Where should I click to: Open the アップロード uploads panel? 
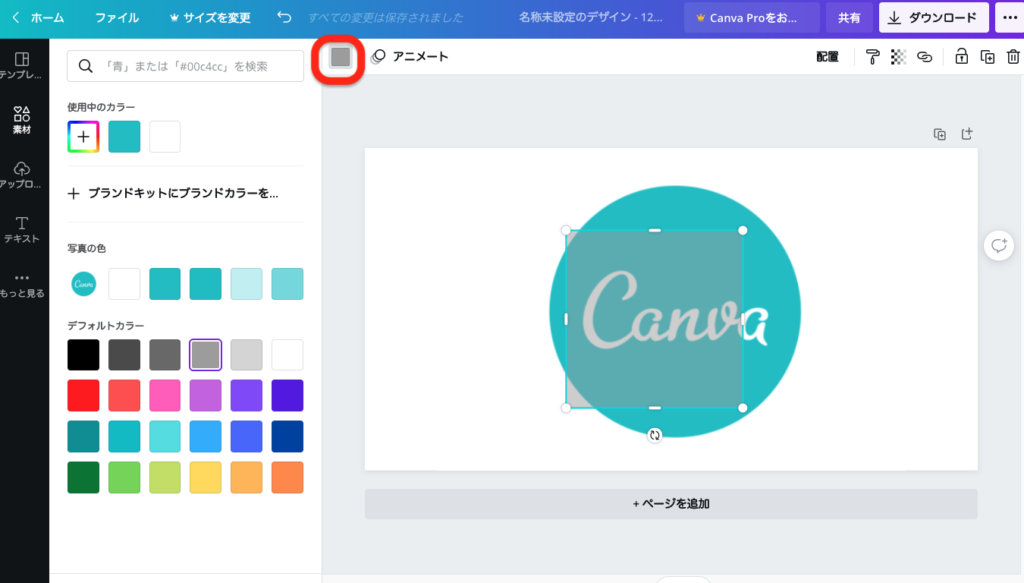[x=22, y=175]
